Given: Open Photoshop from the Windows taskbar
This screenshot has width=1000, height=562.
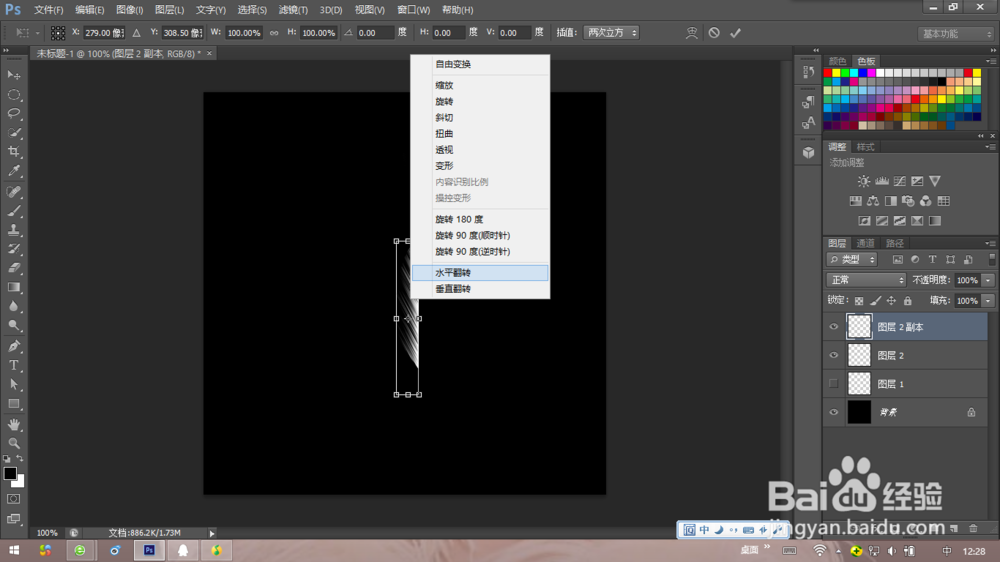Looking at the screenshot, I should pyautogui.click(x=149, y=550).
